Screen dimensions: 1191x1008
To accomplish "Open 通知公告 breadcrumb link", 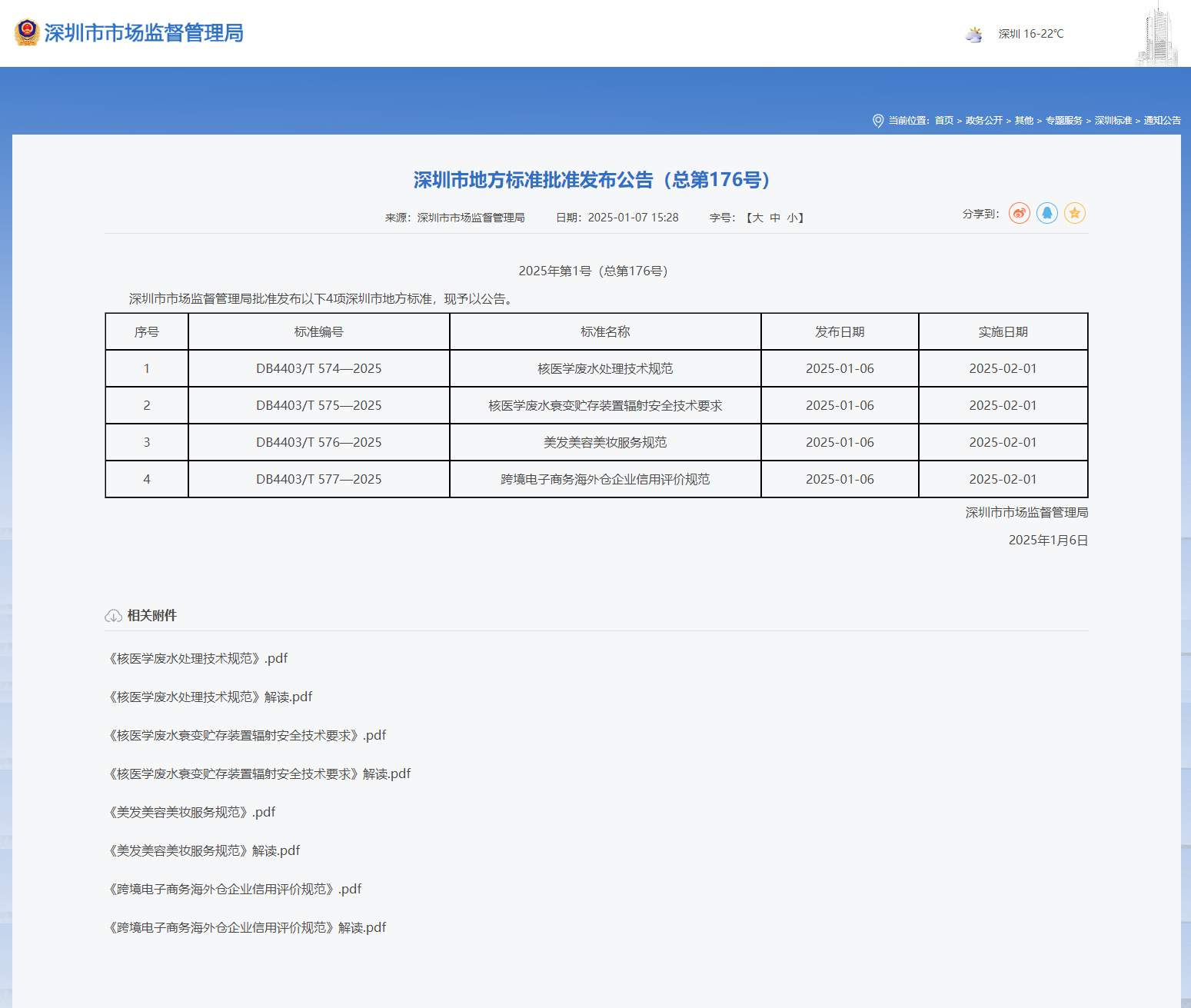I will click(1162, 121).
